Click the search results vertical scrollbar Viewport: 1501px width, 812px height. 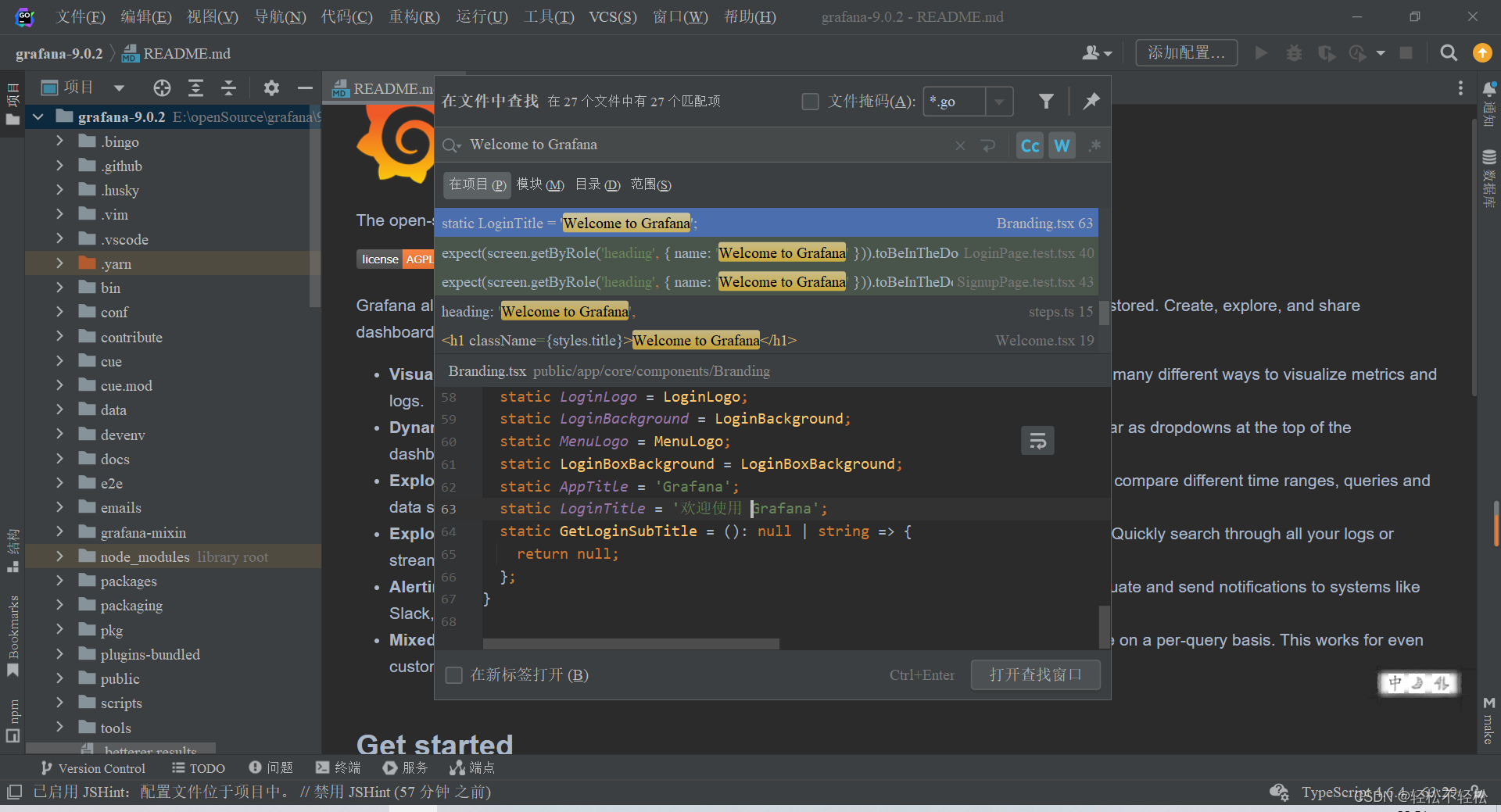[1104, 313]
